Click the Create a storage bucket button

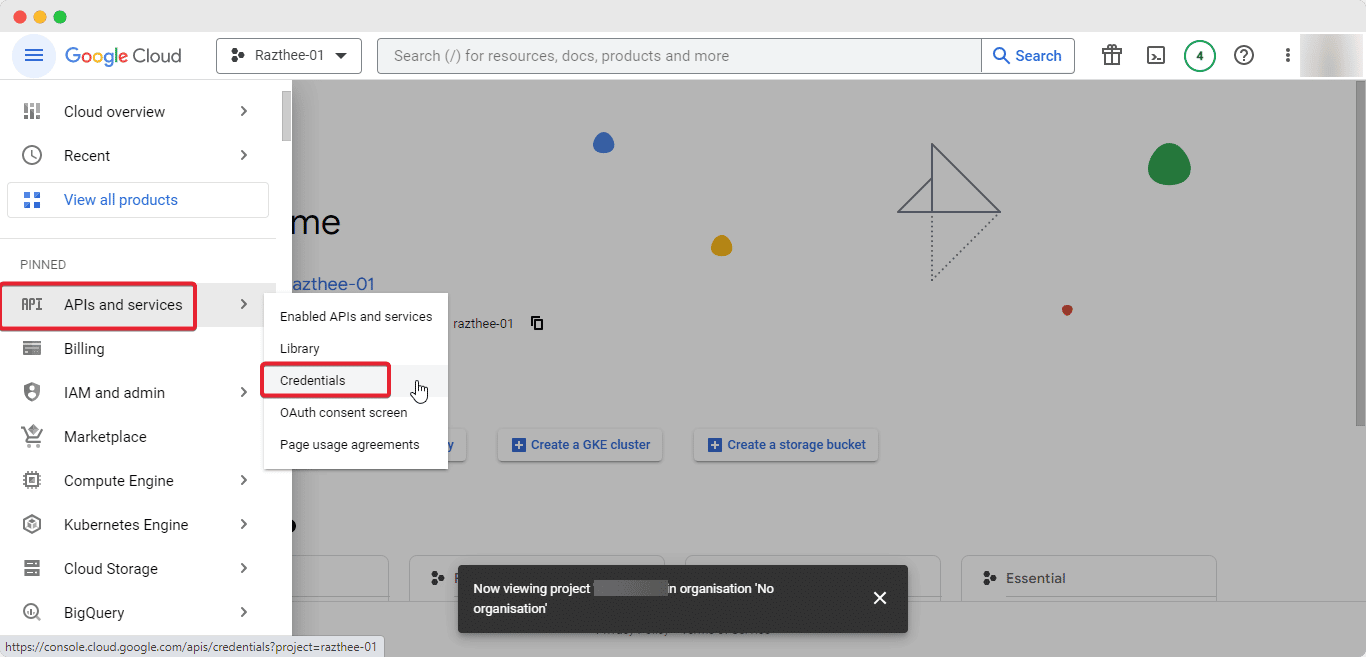[x=785, y=444]
